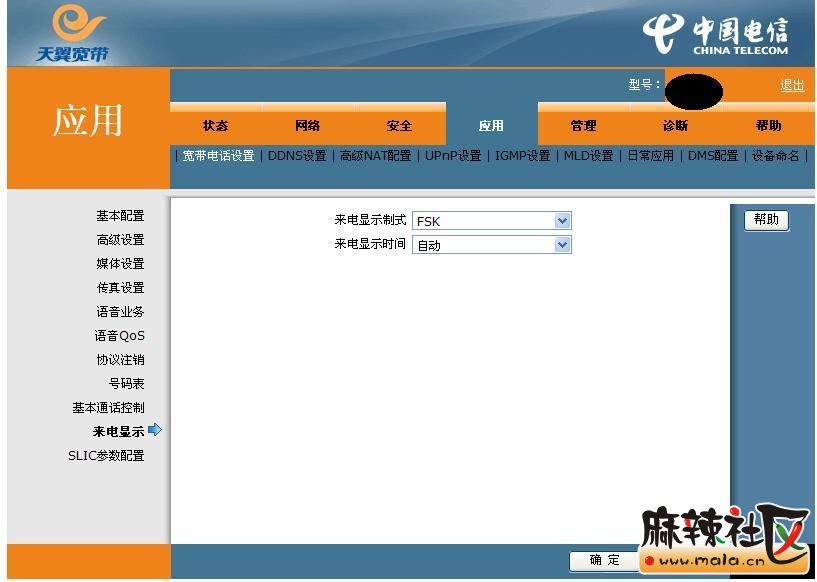Click the China Telecom logo
The image size is (817, 582).
click(x=716, y=34)
